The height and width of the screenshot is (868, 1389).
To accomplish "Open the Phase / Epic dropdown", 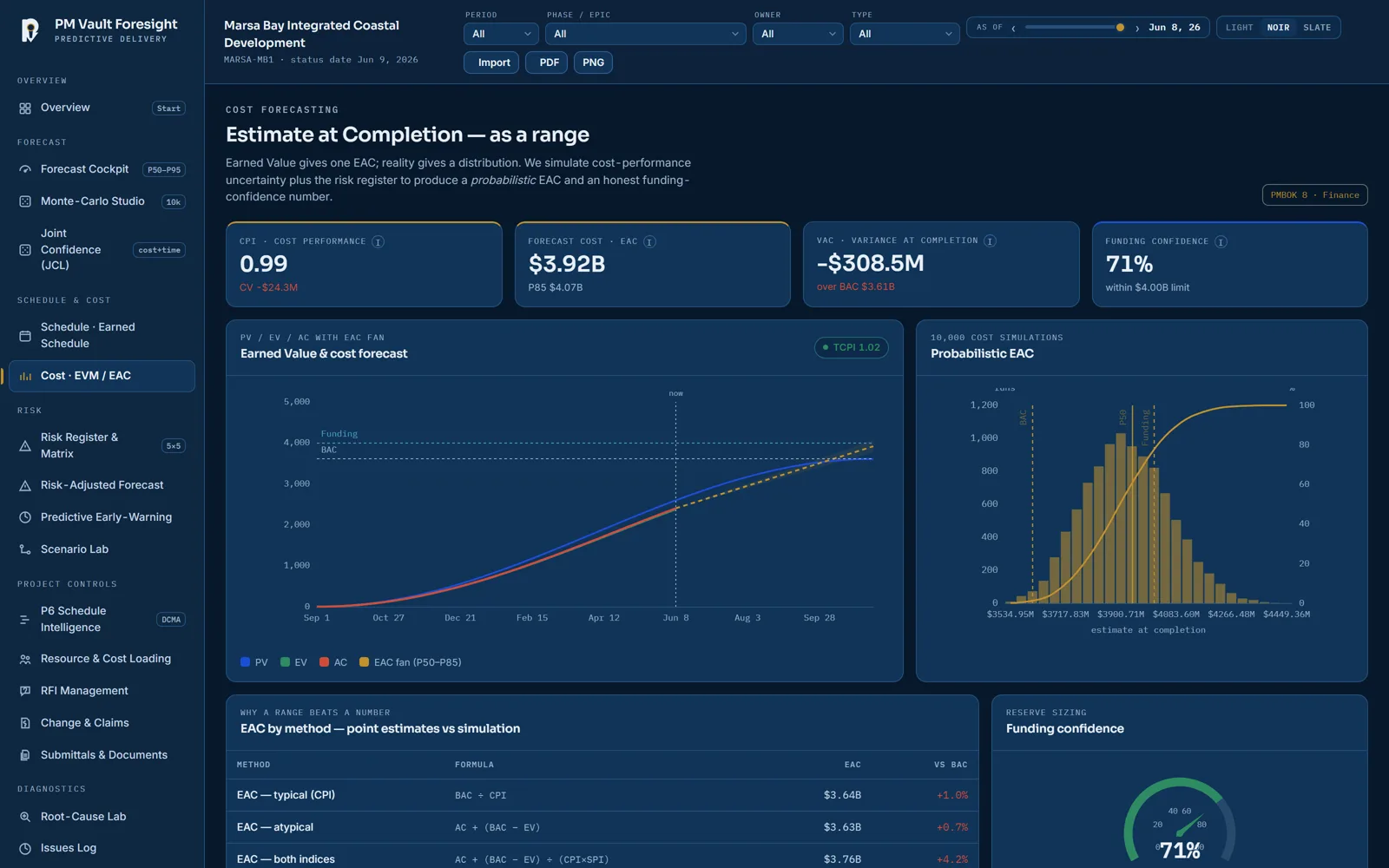I will [x=646, y=34].
